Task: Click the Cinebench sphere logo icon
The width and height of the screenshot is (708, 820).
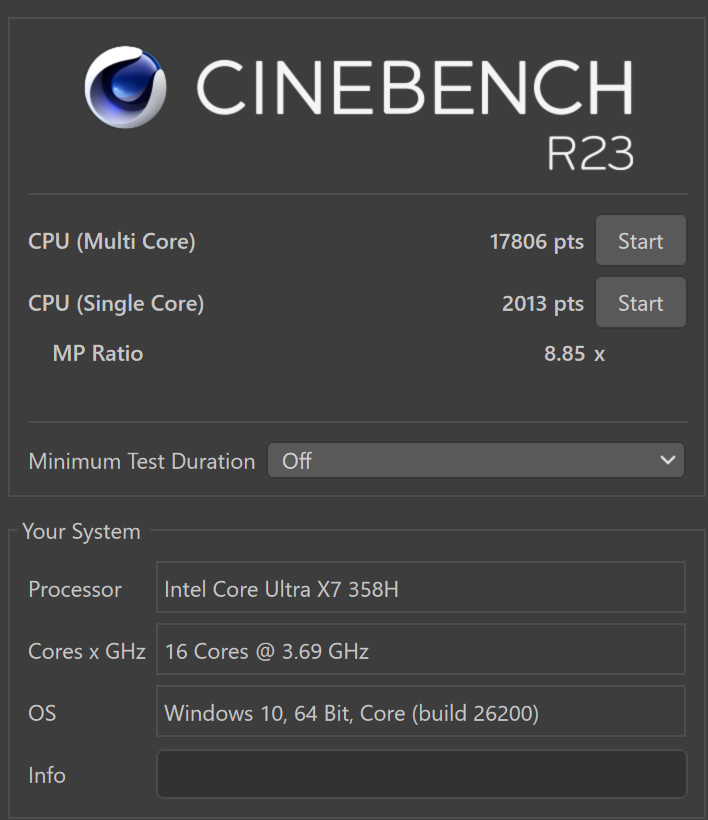Action: (x=125, y=86)
